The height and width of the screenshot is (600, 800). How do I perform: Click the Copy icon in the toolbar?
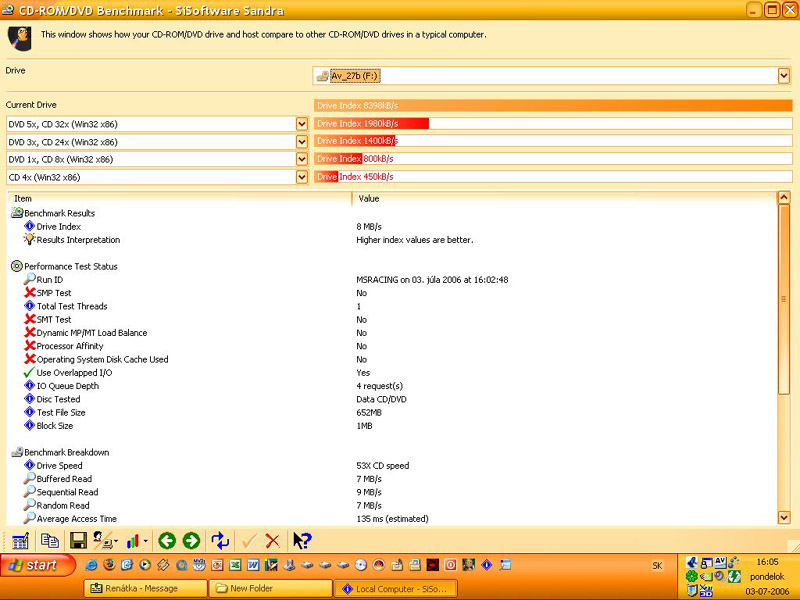pyautogui.click(x=49, y=541)
